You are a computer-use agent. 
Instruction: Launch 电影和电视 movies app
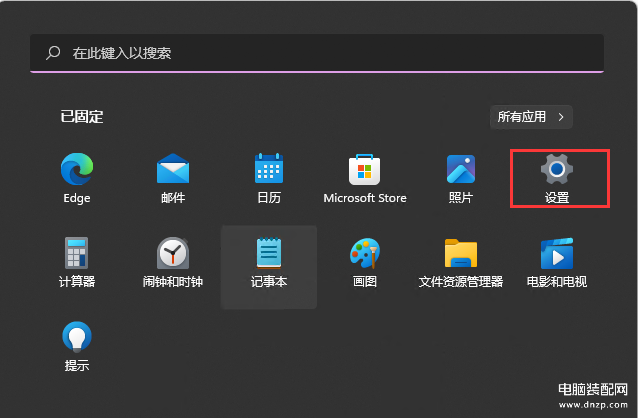[x=557, y=253]
